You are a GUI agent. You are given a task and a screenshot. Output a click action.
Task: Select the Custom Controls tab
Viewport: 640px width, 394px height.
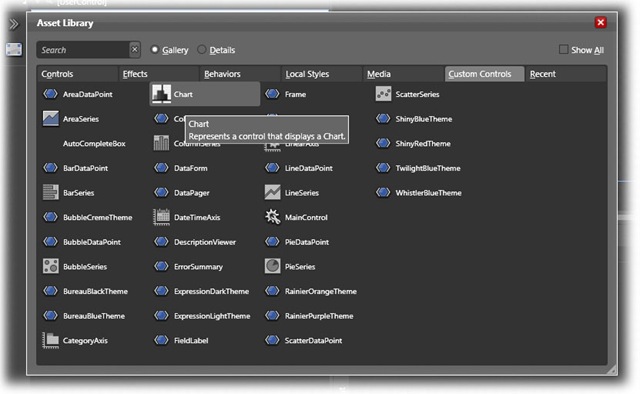pyautogui.click(x=484, y=74)
